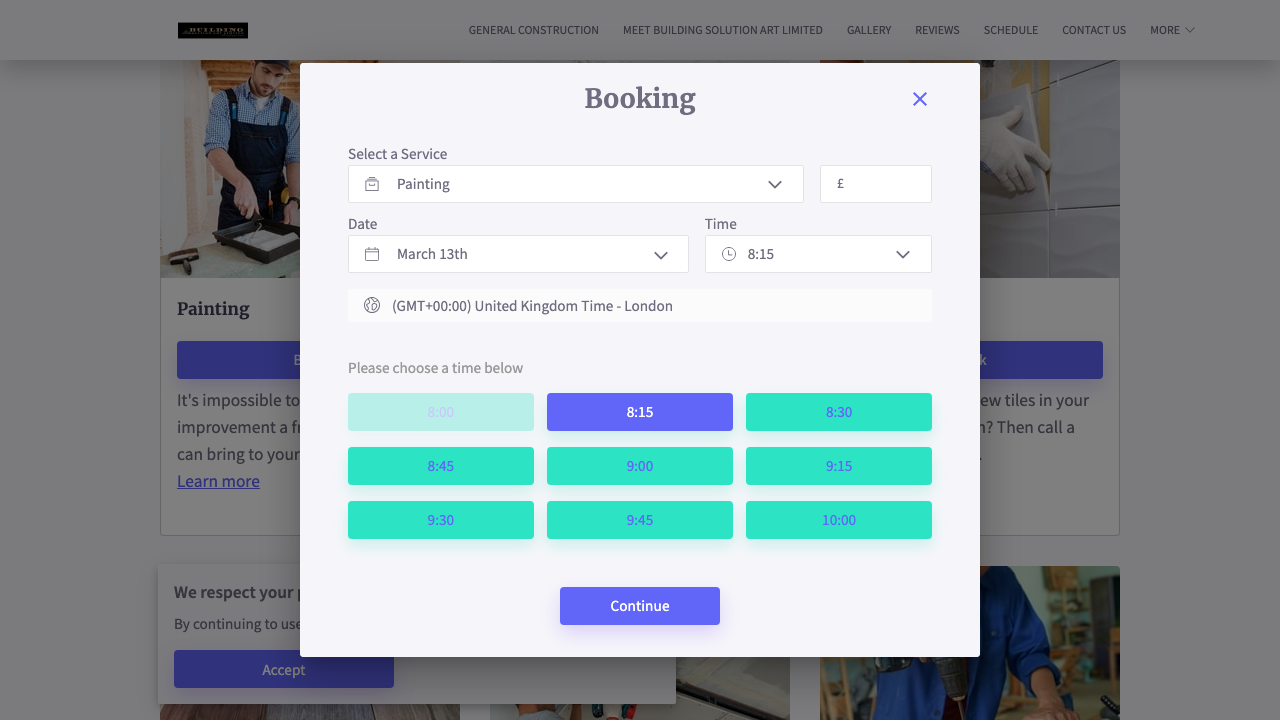Click the Building Solution logo in the header
Viewport: 1280px width, 720px height.
pos(212,30)
